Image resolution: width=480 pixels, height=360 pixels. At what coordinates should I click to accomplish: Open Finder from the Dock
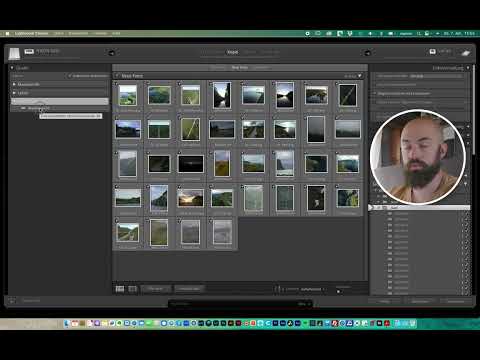click(67, 323)
